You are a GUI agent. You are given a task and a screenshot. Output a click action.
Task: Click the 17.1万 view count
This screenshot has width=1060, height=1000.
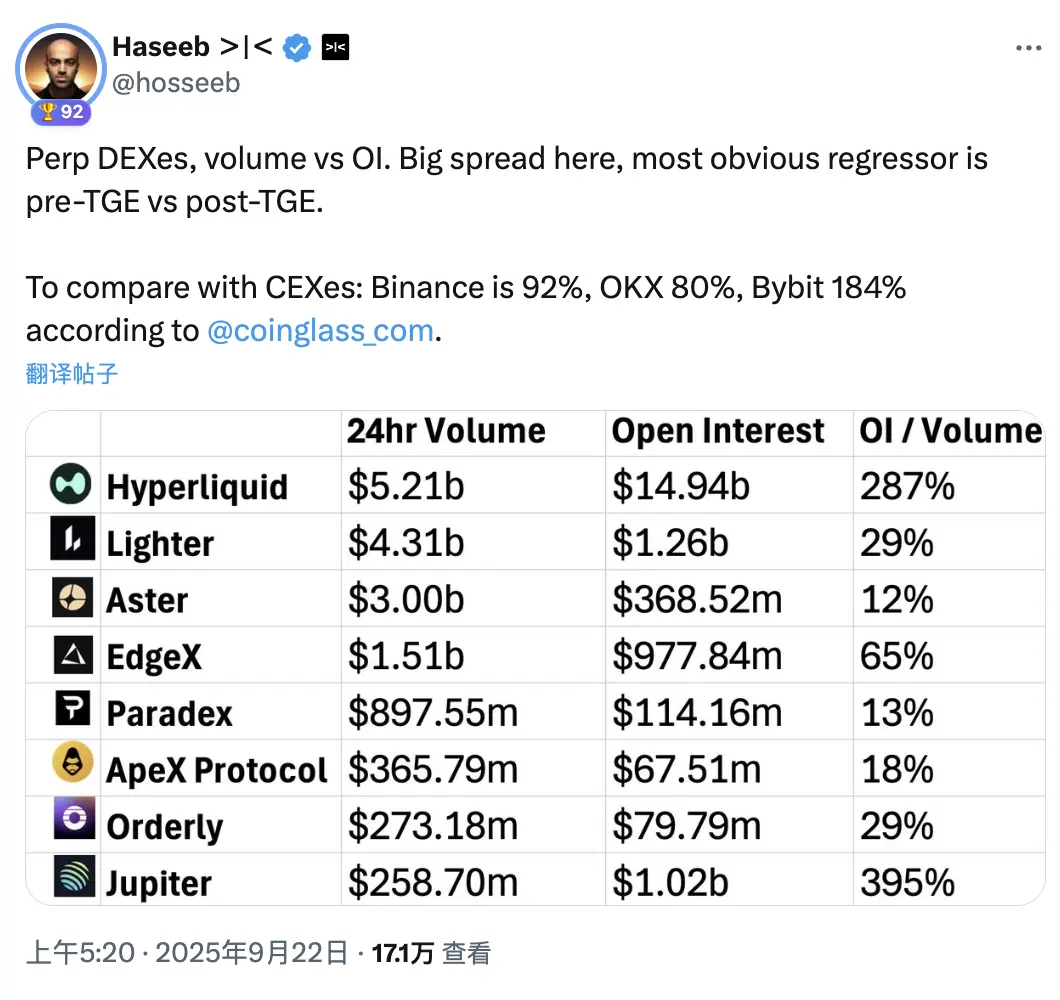click(402, 953)
